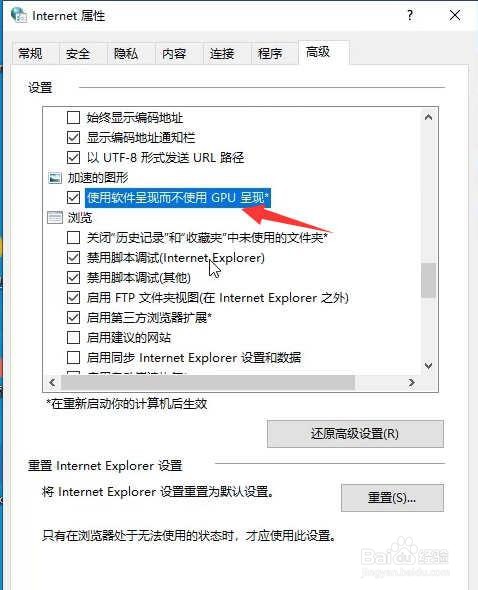The image size is (478, 590).
Task: Click the scroll down arrow in settings list
Action: pyautogui.click(x=428, y=365)
